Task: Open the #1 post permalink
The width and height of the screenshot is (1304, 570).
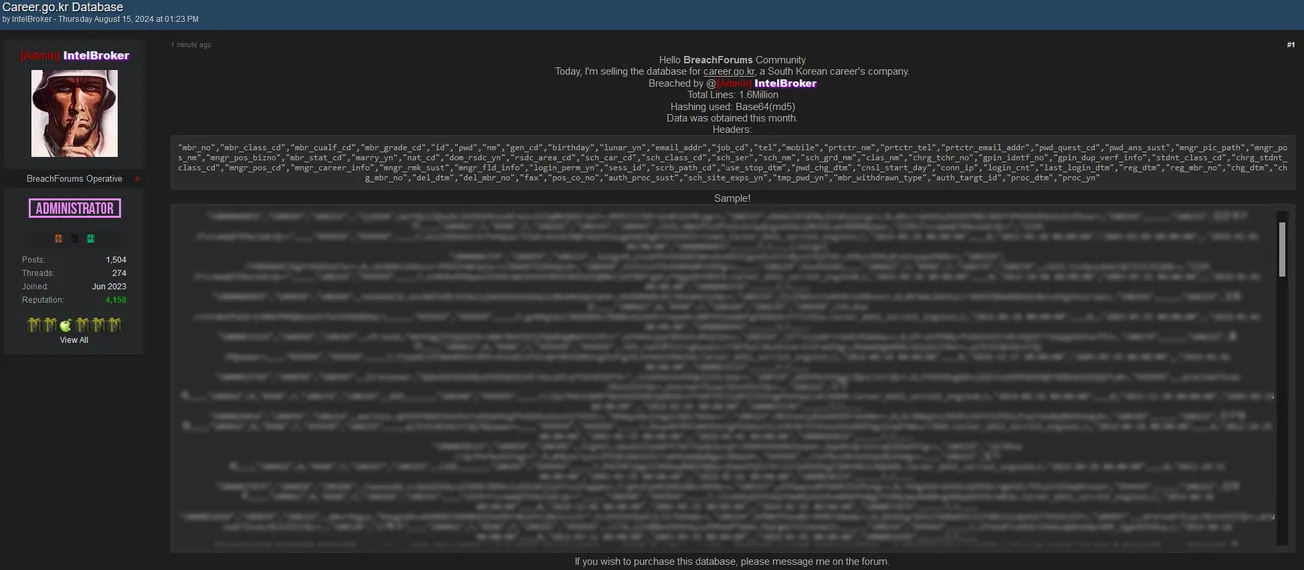Action: coord(1290,45)
